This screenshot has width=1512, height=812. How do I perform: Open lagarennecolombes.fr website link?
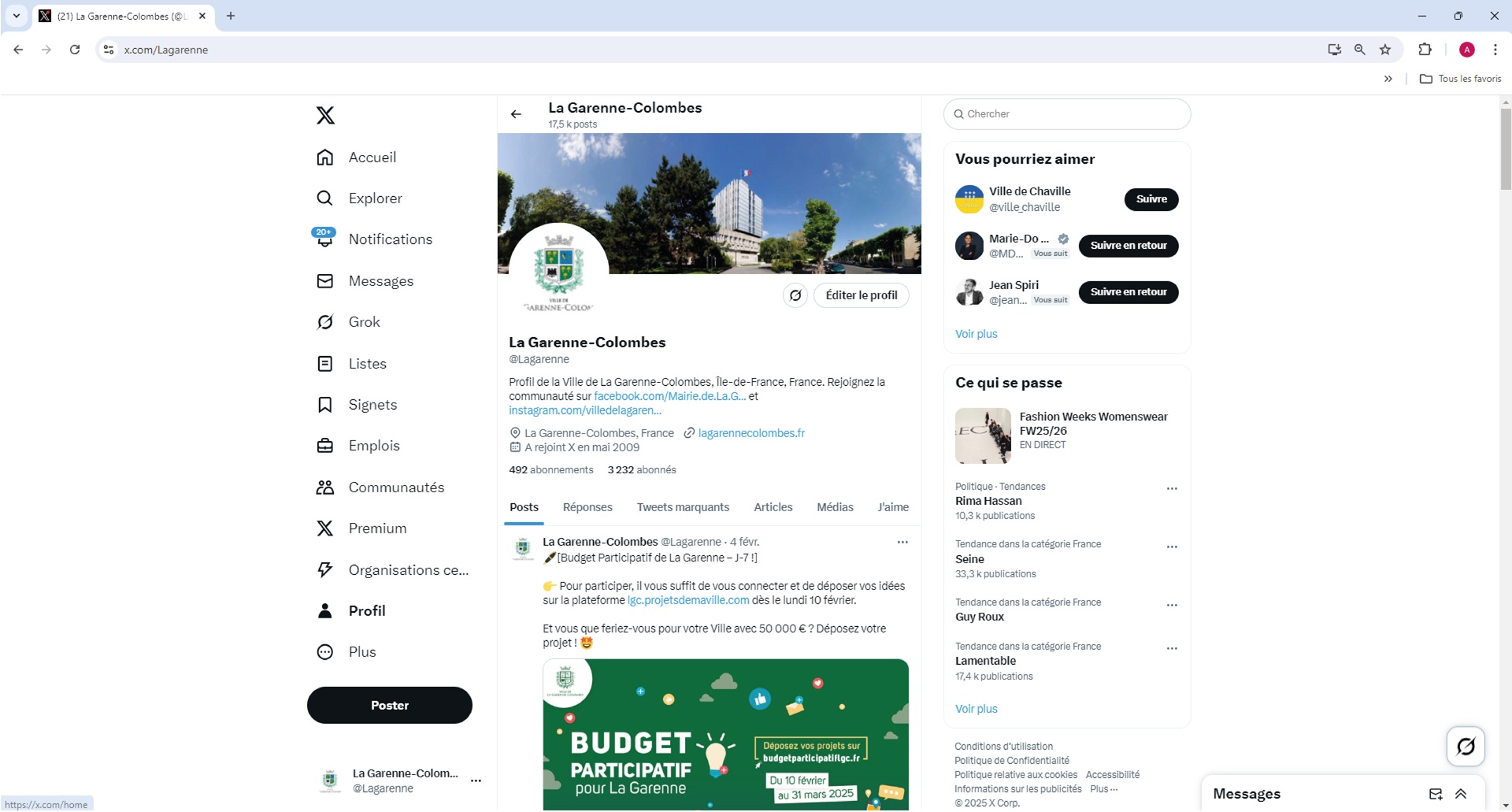750,433
